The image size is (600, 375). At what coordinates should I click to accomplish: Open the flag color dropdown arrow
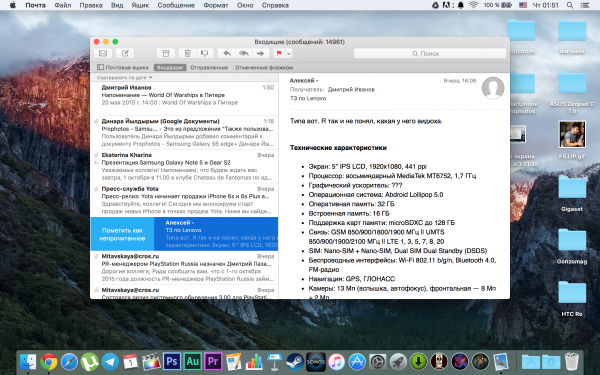click(x=289, y=54)
